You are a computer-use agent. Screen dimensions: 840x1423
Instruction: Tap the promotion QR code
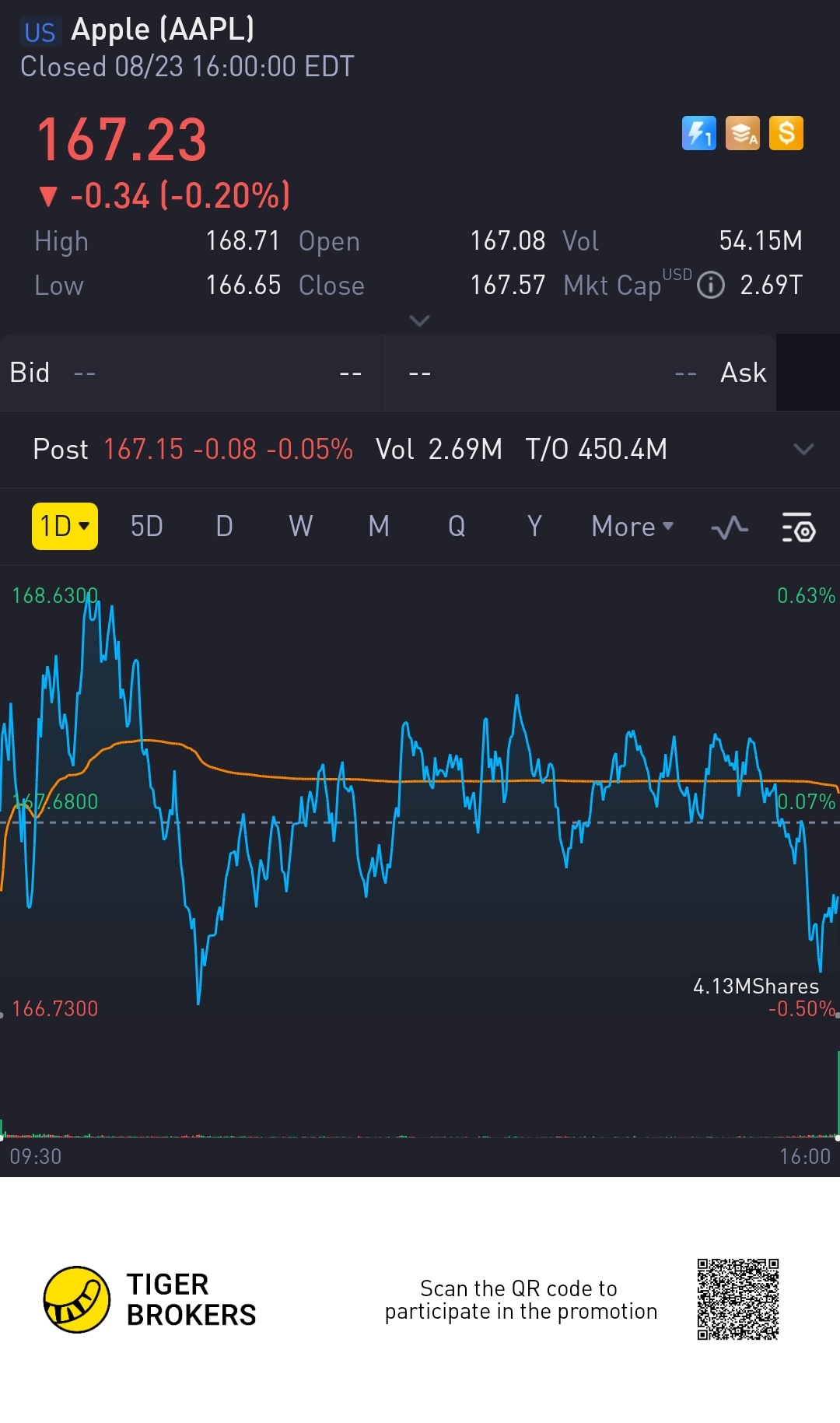coord(737,1299)
